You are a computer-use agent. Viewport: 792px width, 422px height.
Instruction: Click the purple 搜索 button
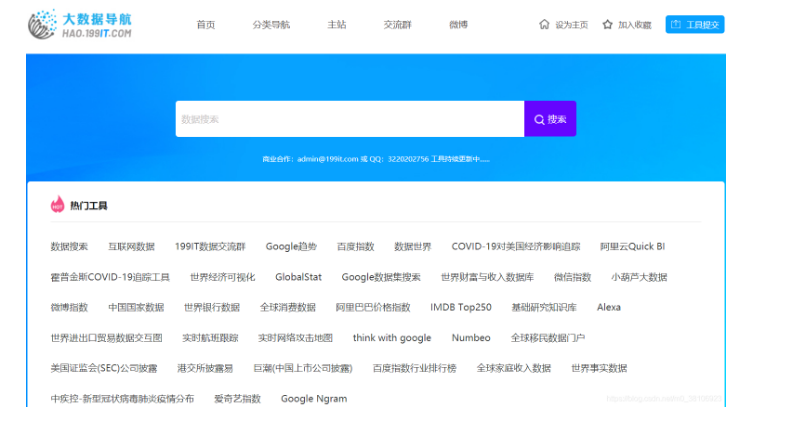click(x=550, y=119)
